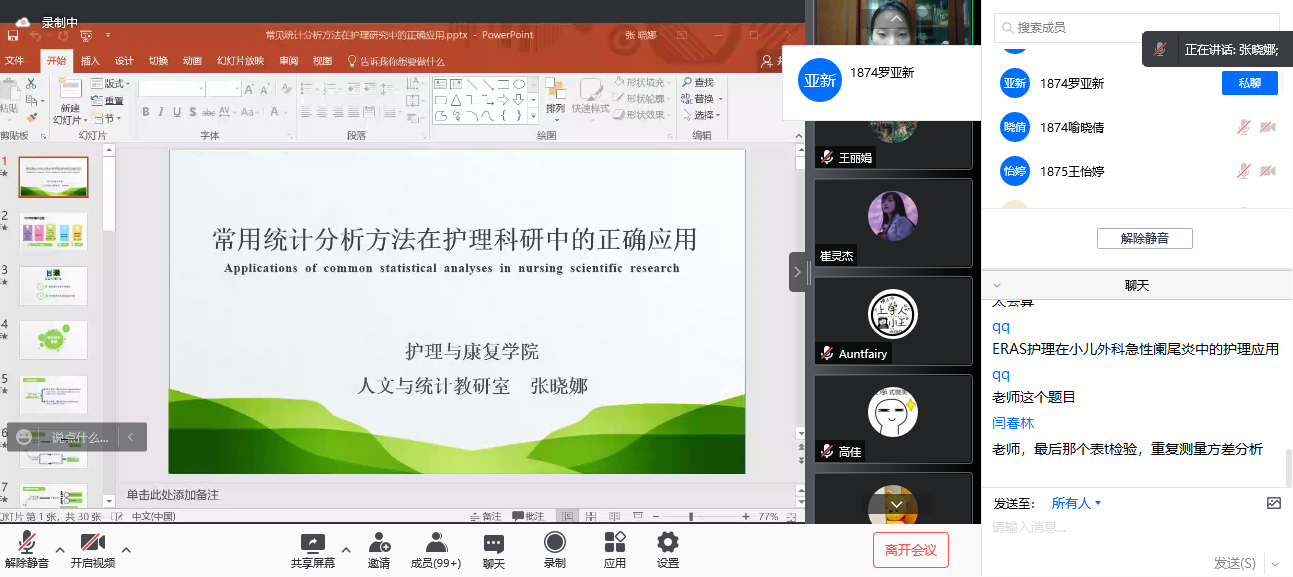Viewport: 1293px width, 577px height.
Task: Turn on video camera
Action: pos(93,543)
